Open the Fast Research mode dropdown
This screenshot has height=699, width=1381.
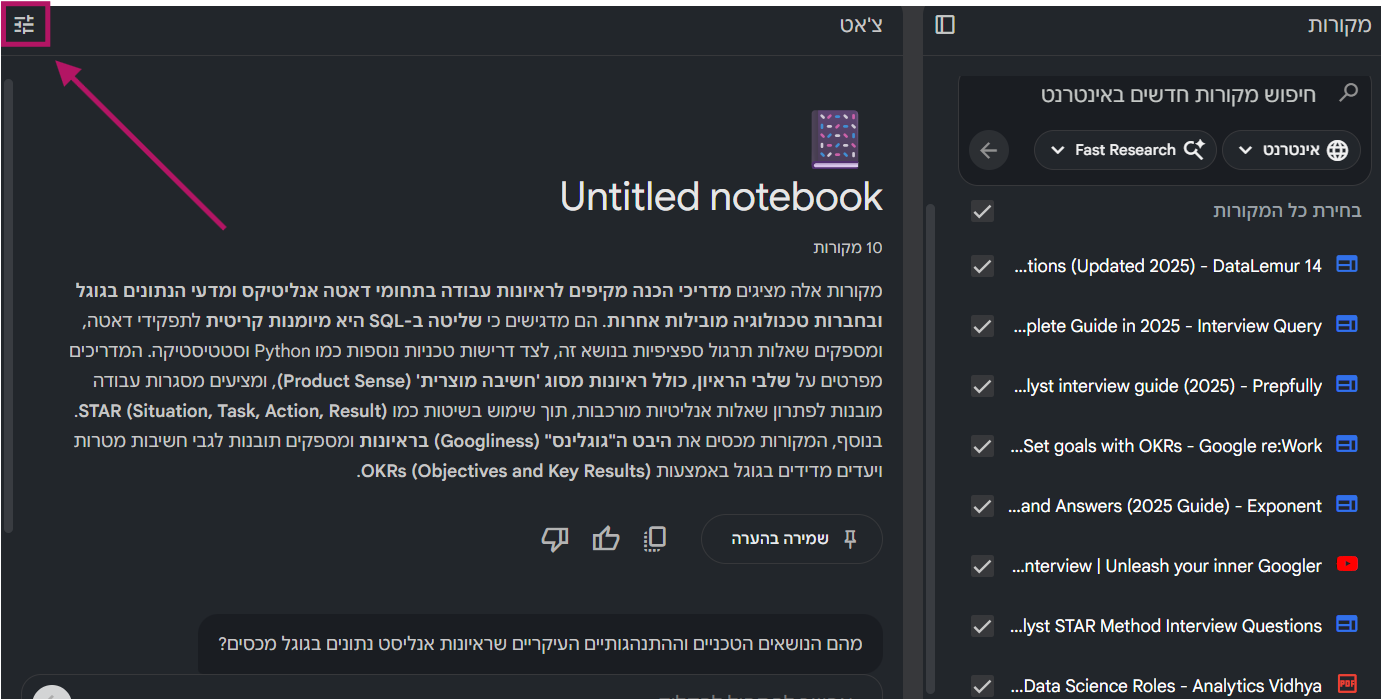point(1125,150)
